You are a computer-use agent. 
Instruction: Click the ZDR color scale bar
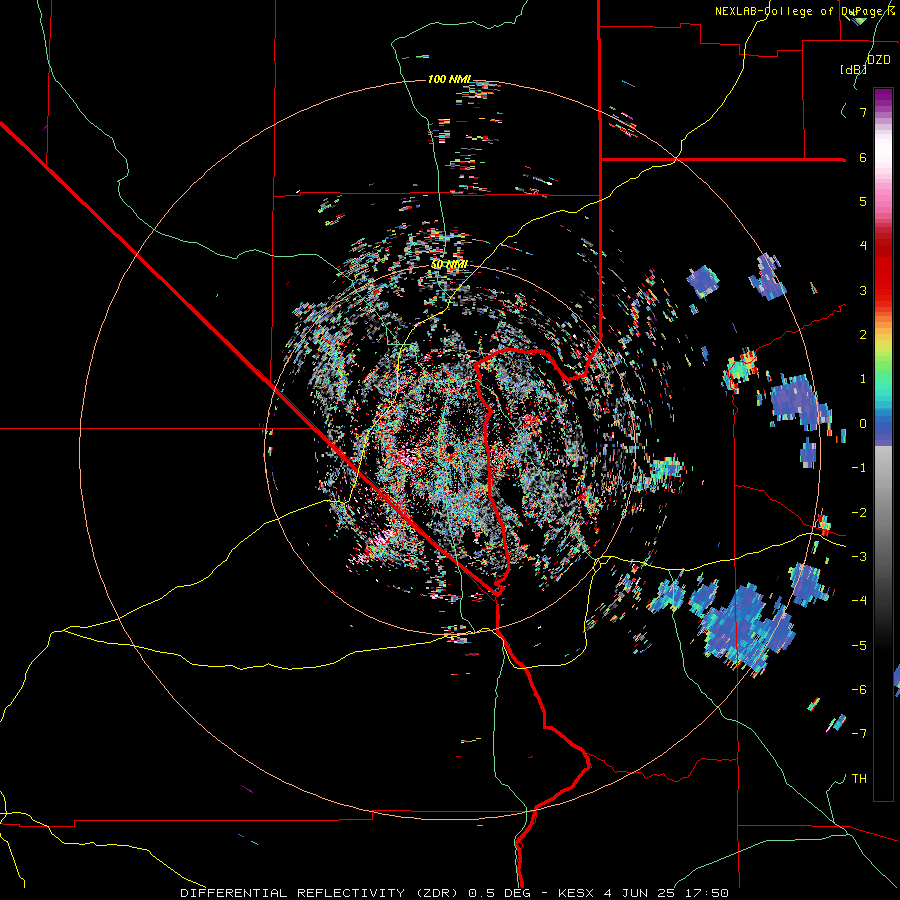(883, 444)
